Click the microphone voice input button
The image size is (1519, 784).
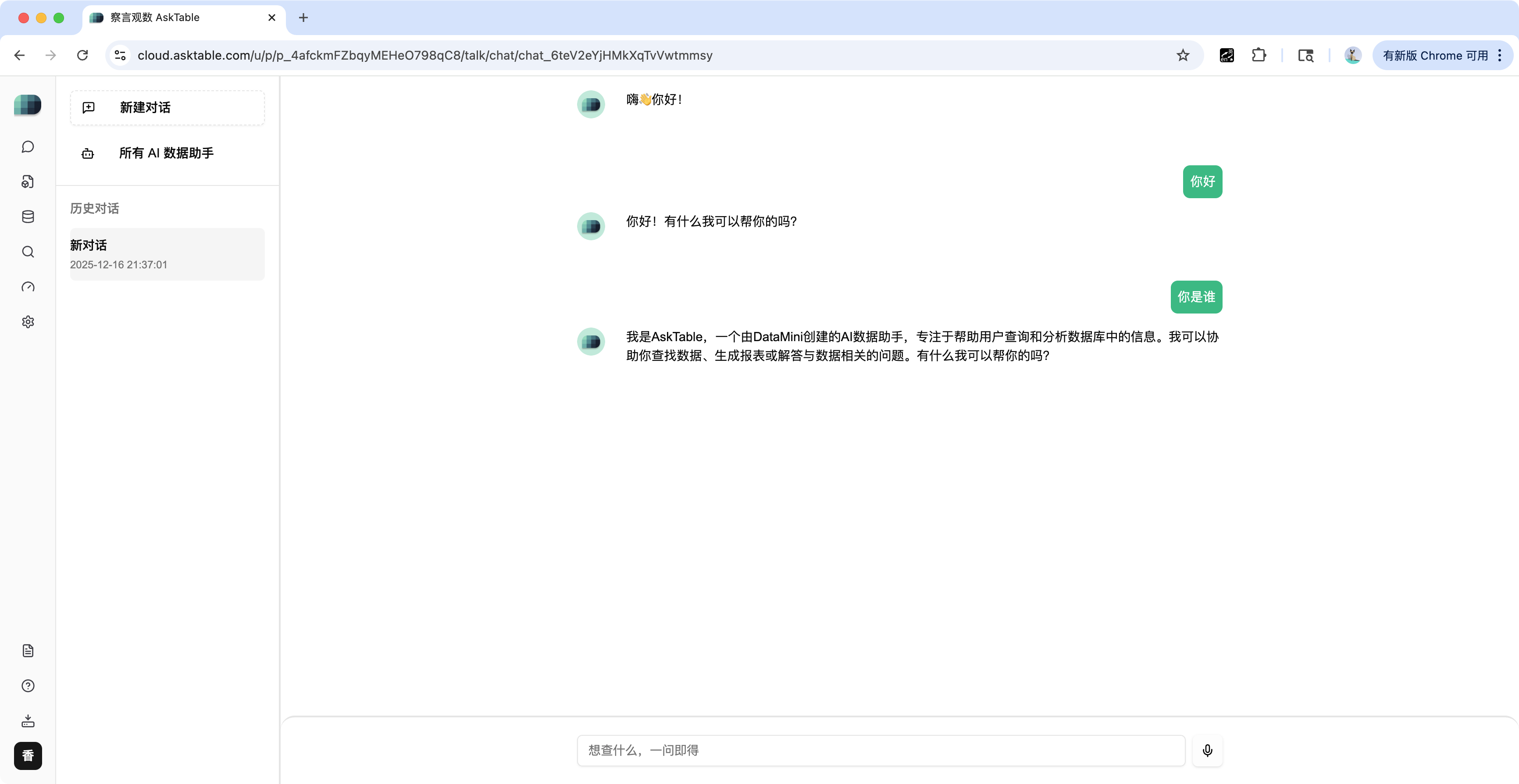[1207, 750]
